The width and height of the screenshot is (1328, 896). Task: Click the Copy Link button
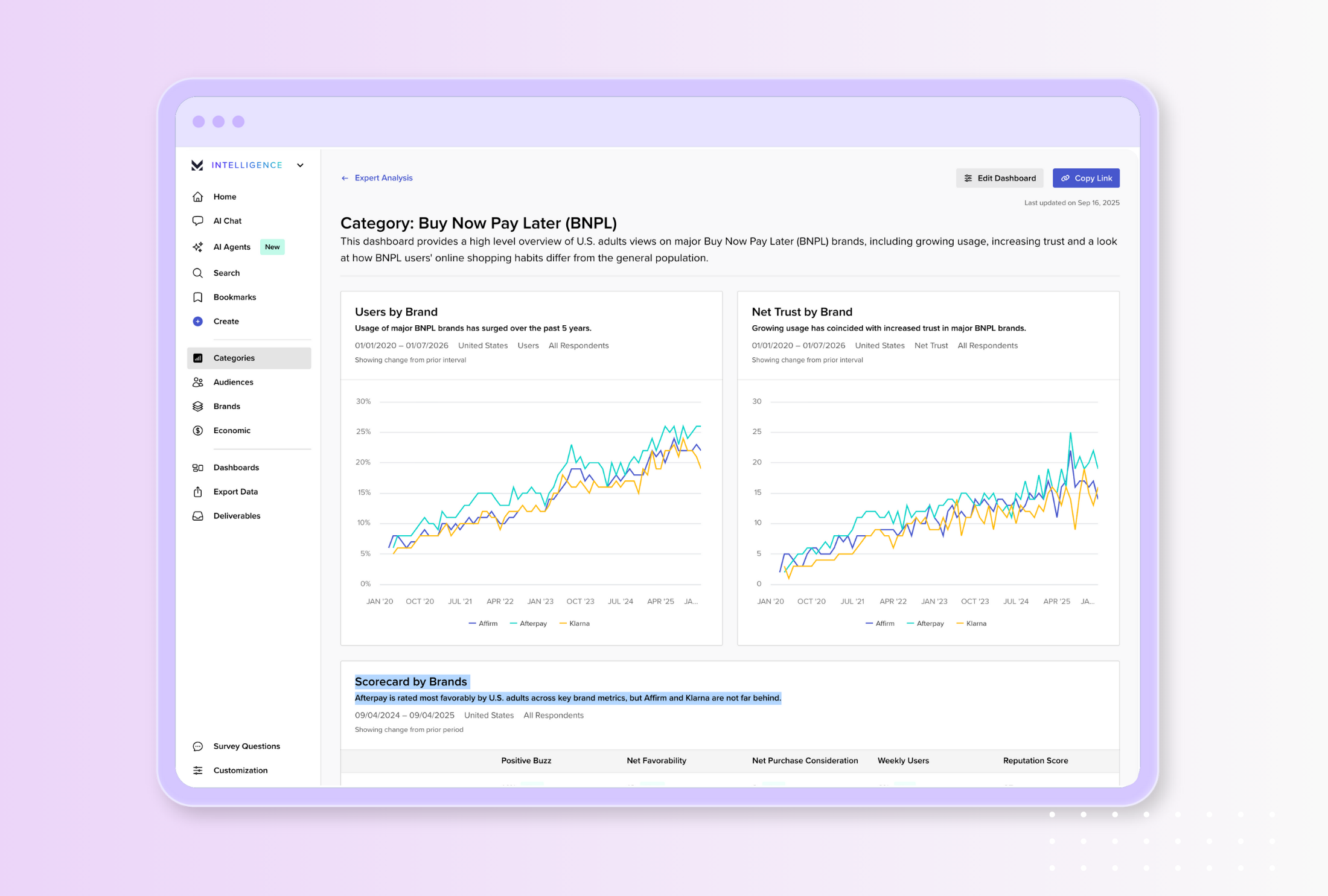coord(1085,178)
